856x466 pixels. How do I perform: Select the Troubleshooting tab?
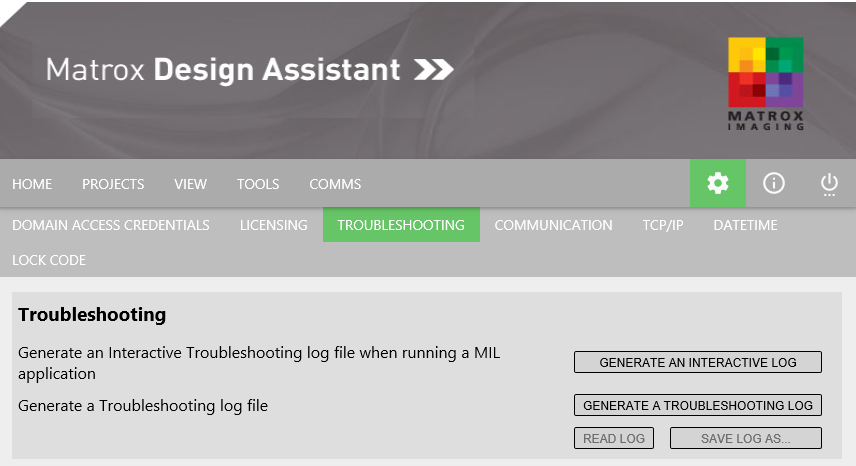[401, 224]
